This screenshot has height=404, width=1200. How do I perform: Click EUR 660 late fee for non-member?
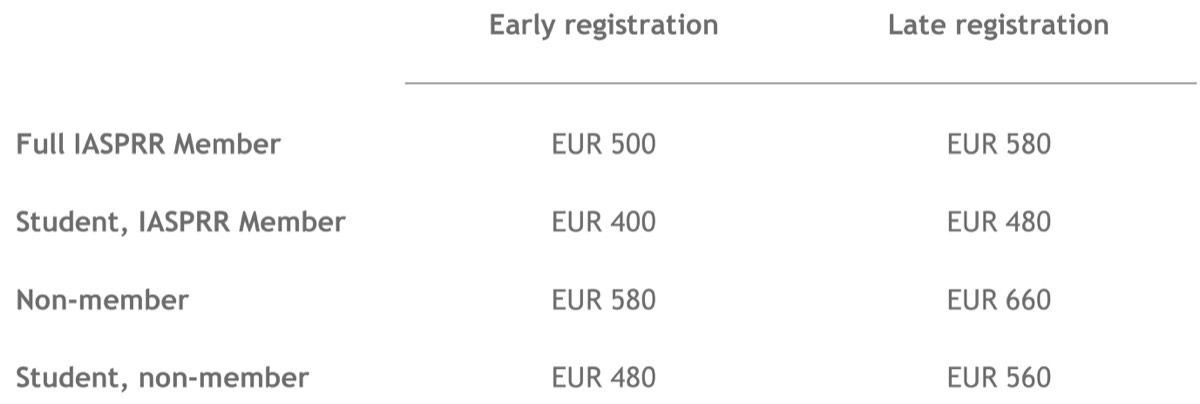tap(999, 300)
